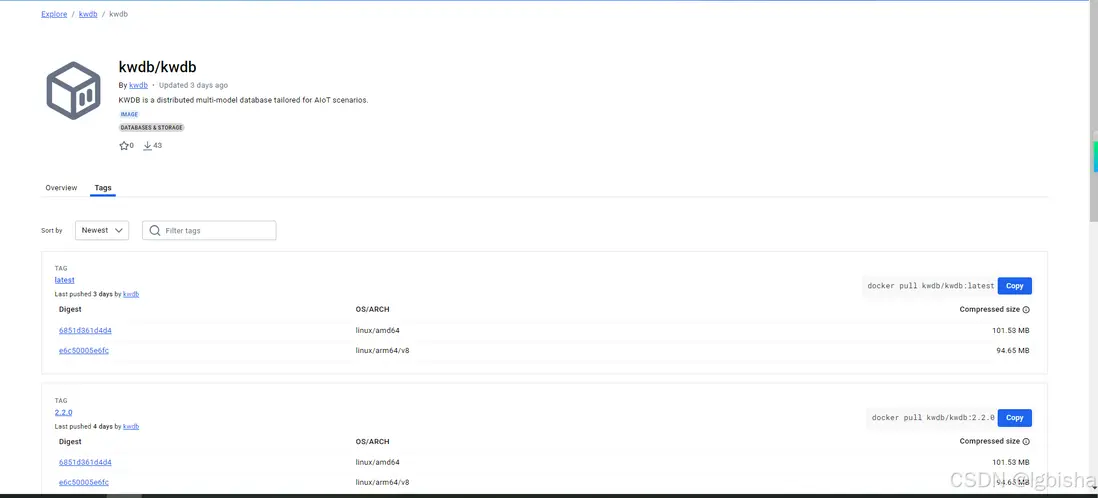Click 101.53 MB size under latest tag
The image size is (1098, 498).
point(1010,331)
